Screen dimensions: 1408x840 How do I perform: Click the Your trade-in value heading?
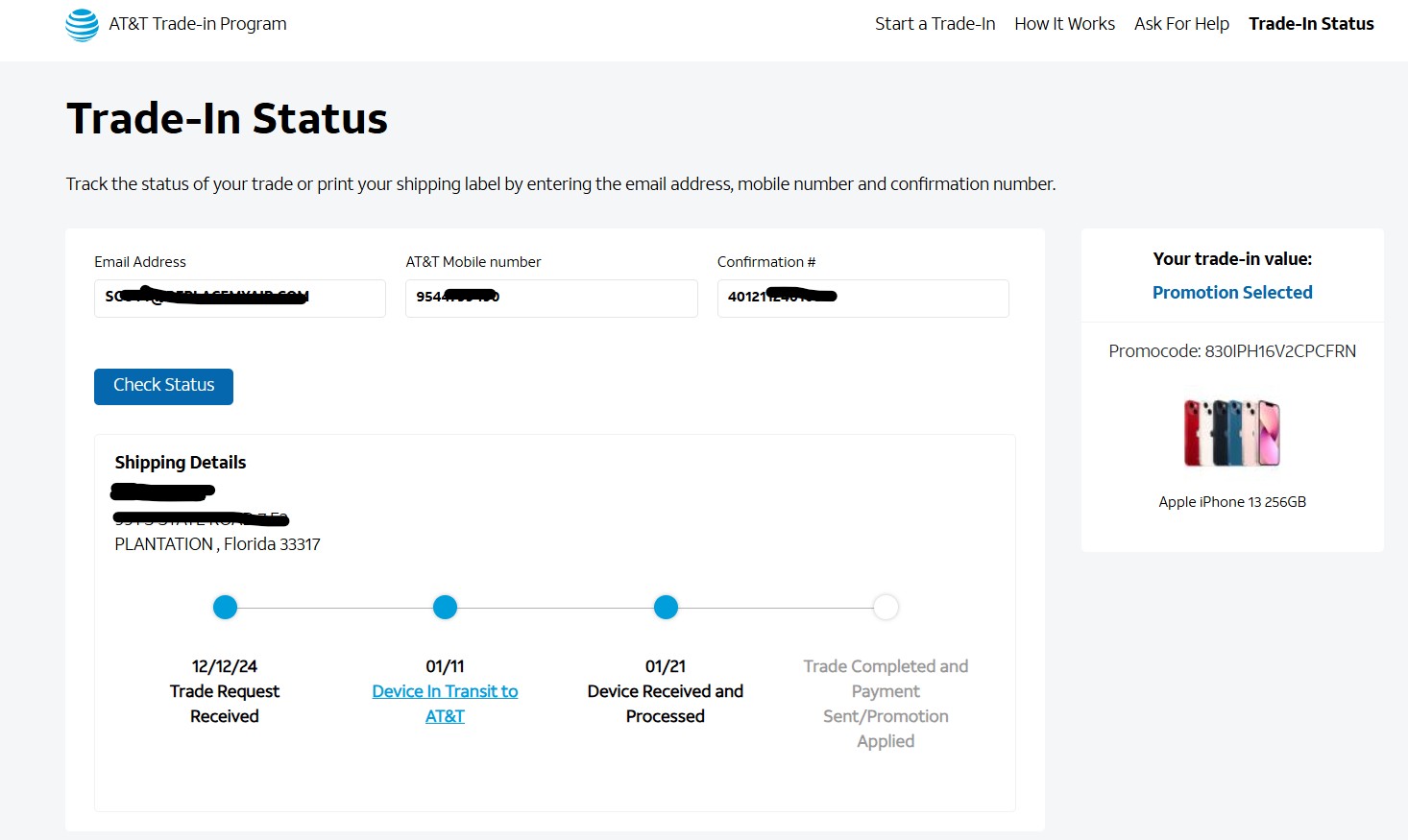(1232, 259)
